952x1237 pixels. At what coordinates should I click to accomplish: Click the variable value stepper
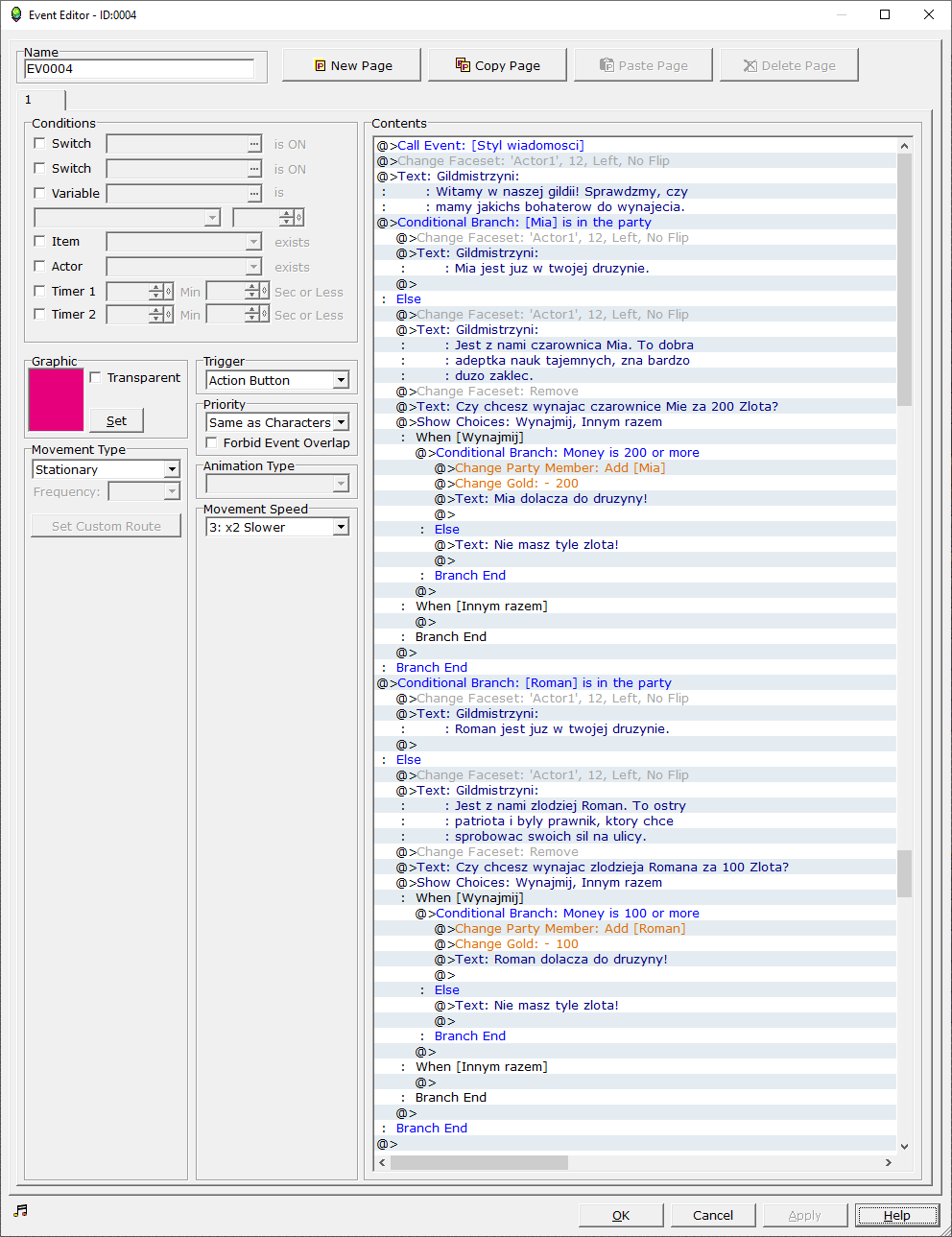coord(292,218)
